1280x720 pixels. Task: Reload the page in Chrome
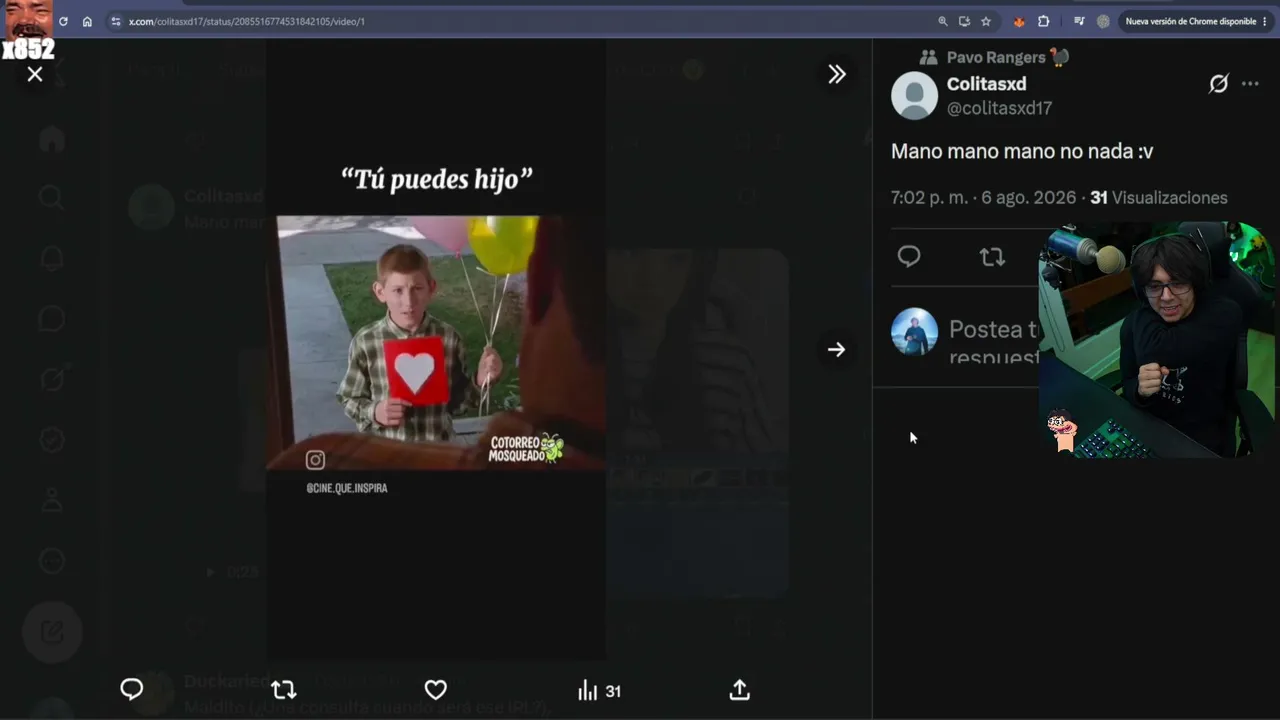click(63, 21)
